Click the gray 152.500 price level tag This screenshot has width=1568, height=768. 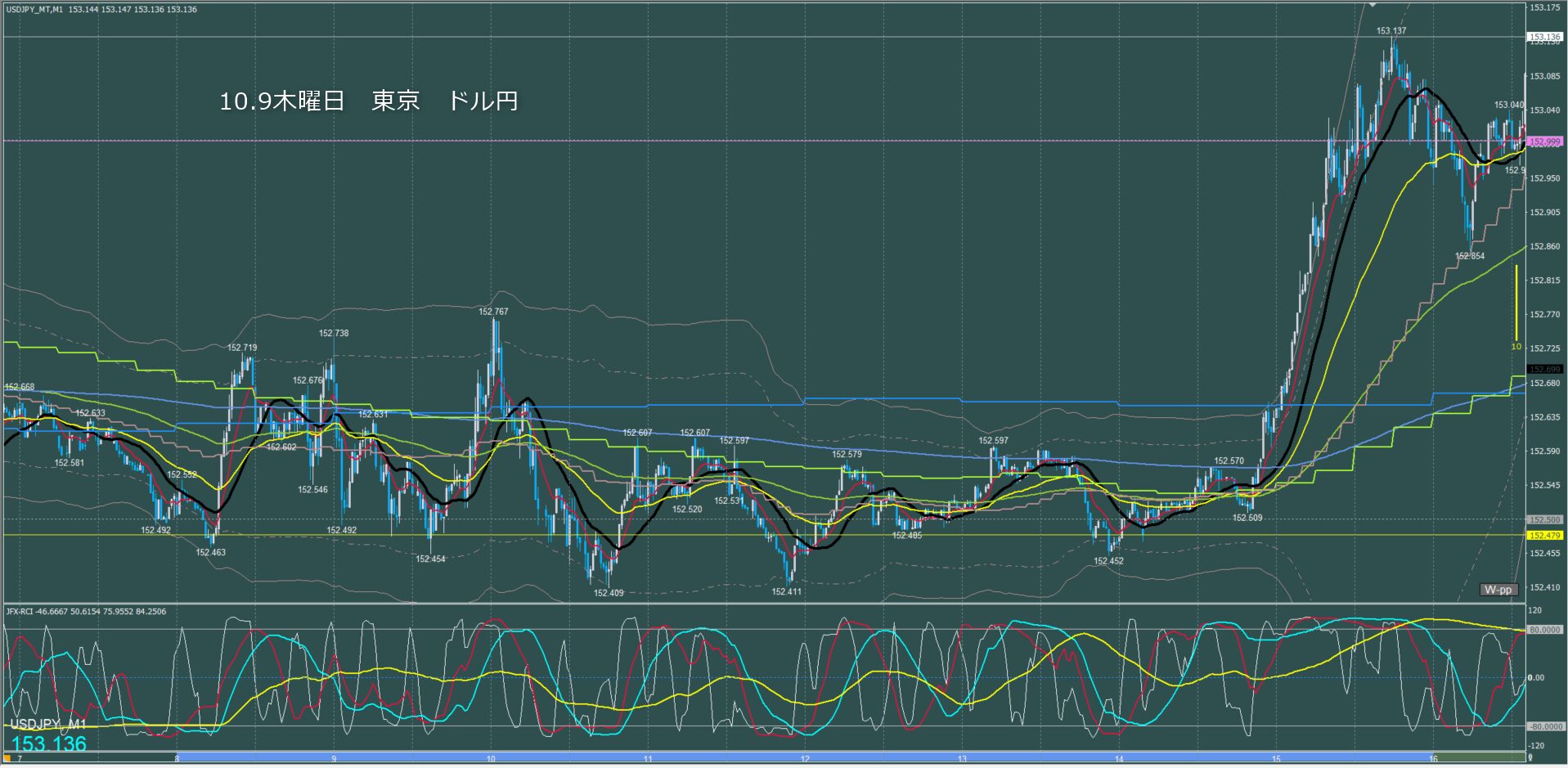[1544, 520]
